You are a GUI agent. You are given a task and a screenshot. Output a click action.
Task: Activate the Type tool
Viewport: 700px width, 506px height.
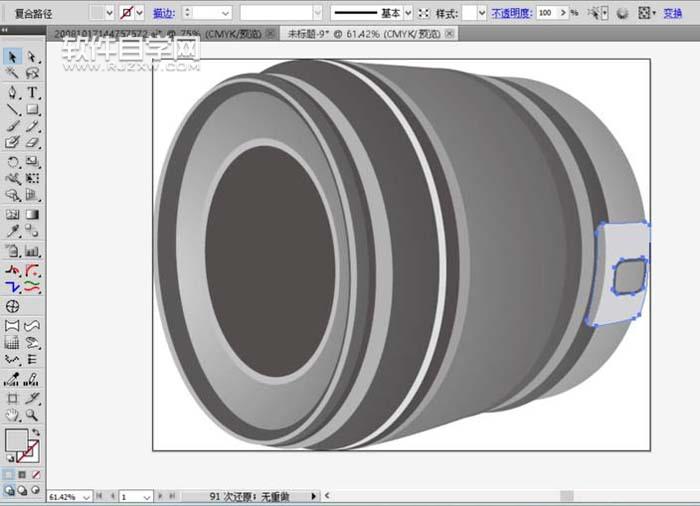(32, 92)
